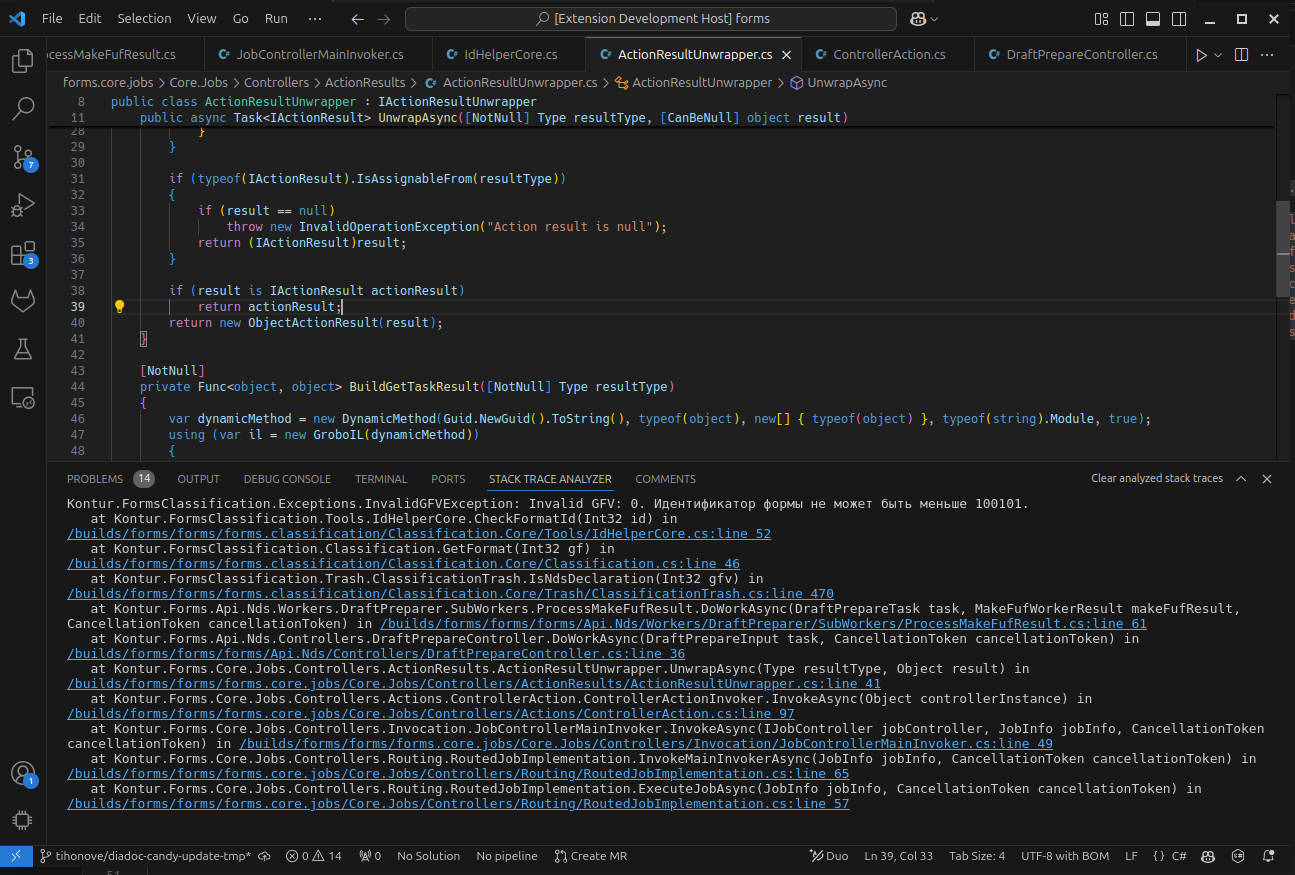
Task: Open the ellipsis overflow in the menu bar
Action: click(315, 18)
